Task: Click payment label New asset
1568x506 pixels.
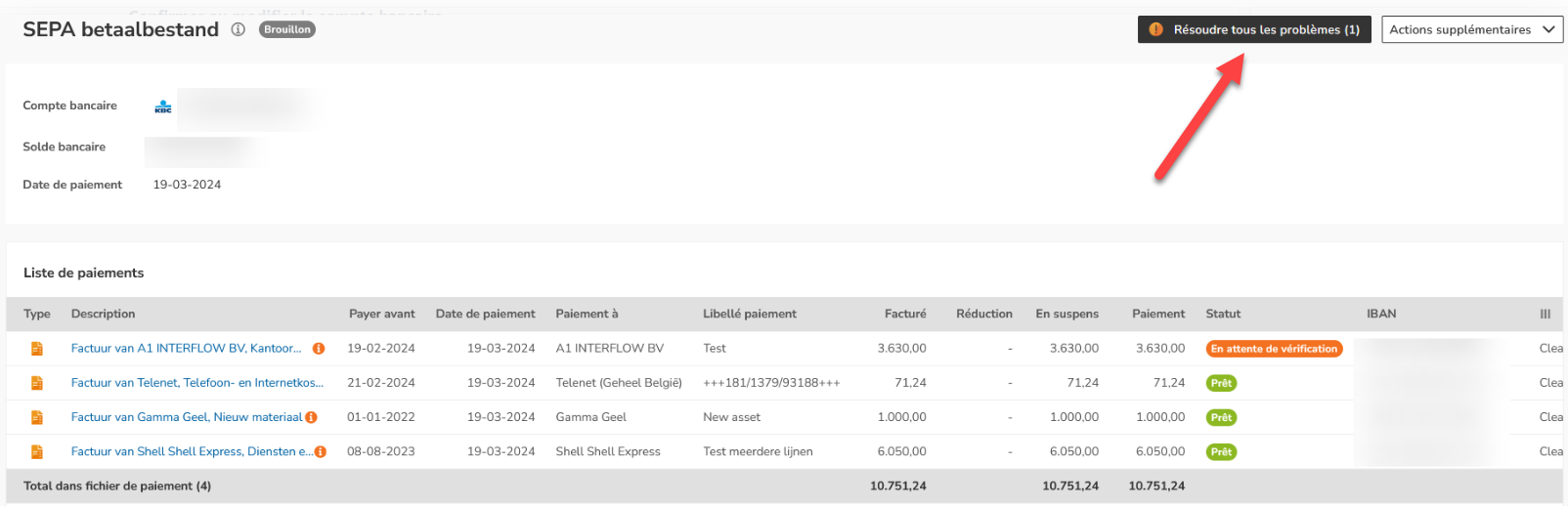Action: coord(731,417)
